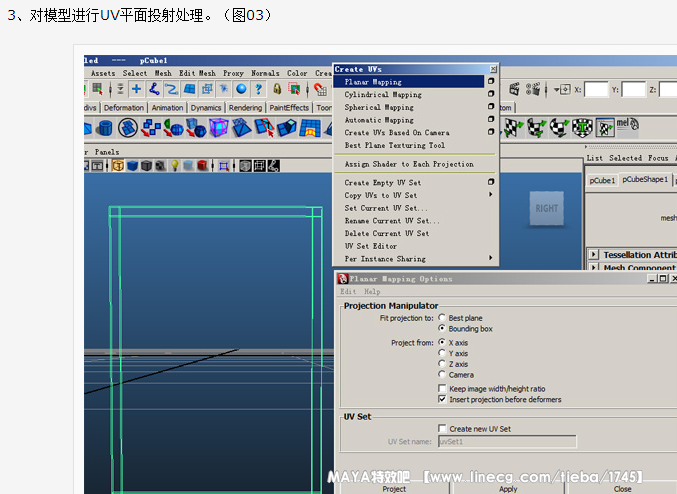Click the padlock lock icon in toolbar
The width and height of the screenshot is (677, 494).
point(277,89)
